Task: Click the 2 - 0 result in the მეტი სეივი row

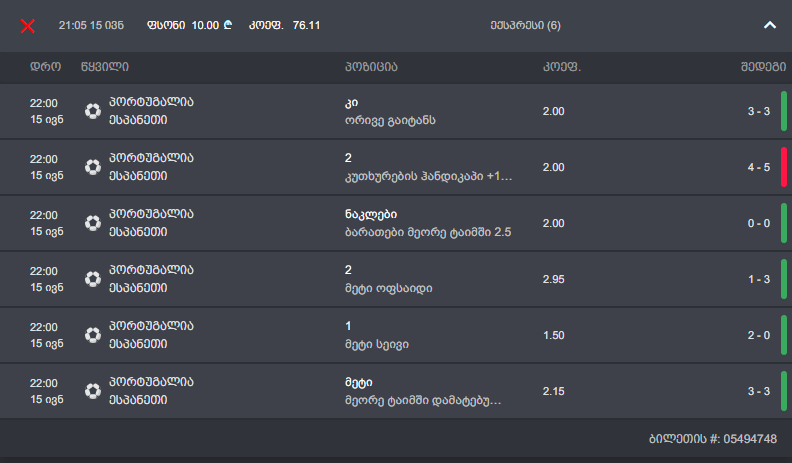Action: click(758, 335)
